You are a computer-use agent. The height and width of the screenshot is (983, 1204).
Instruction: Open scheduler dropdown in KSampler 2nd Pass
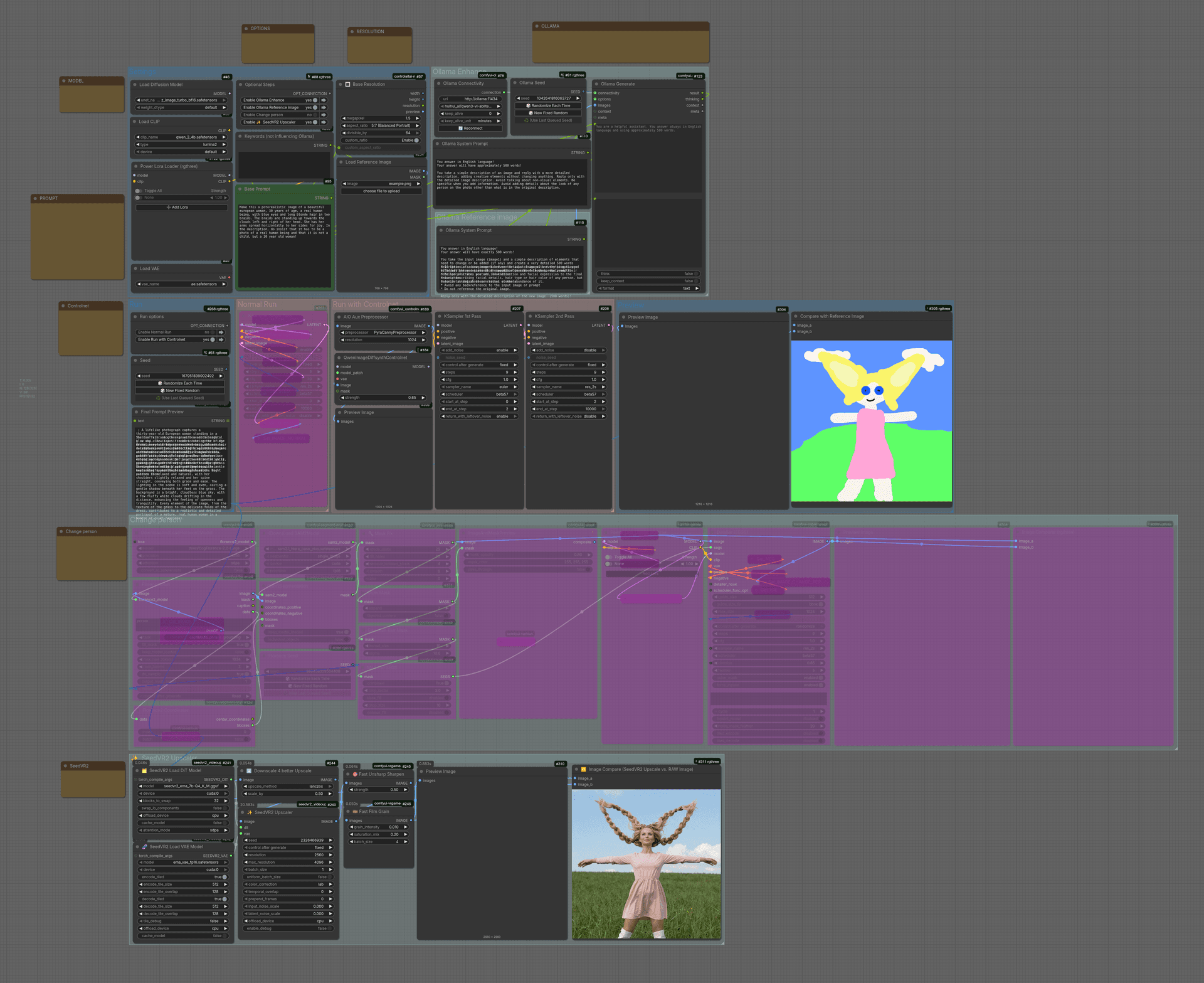tap(569, 395)
